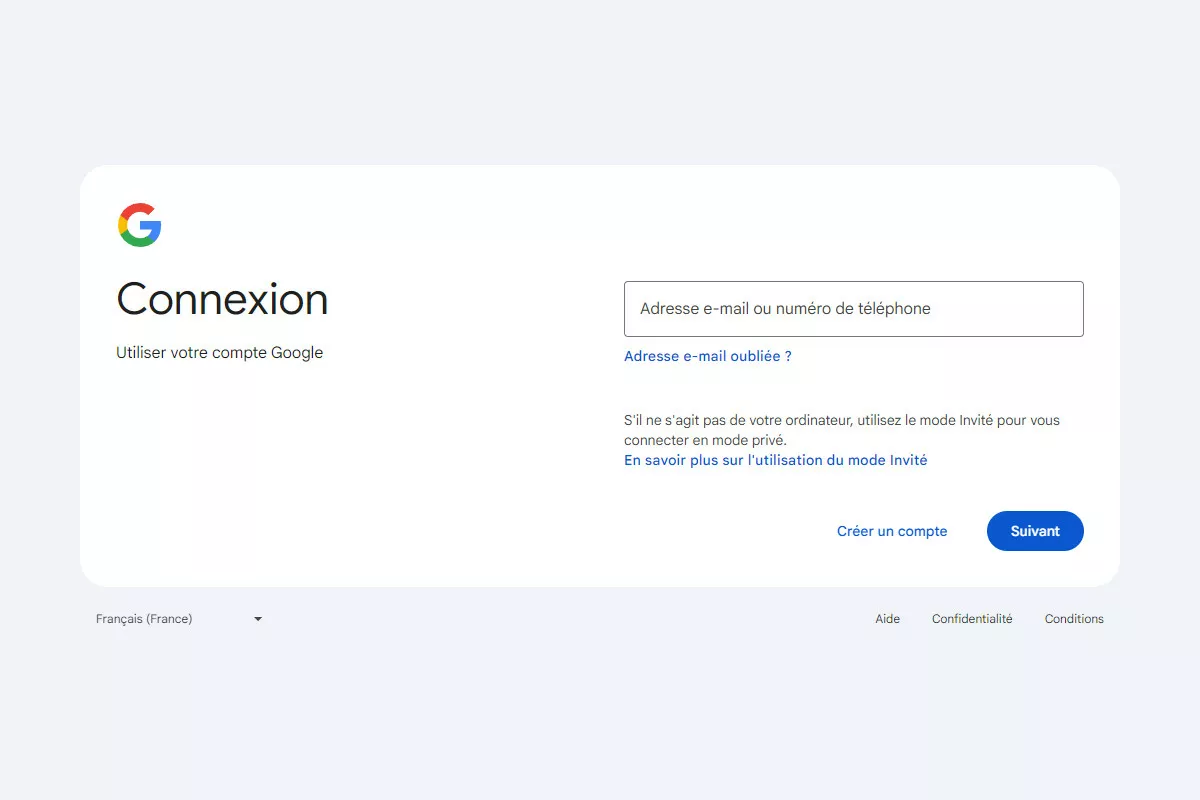Click the "Créer un compte" button

(x=891, y=531)
